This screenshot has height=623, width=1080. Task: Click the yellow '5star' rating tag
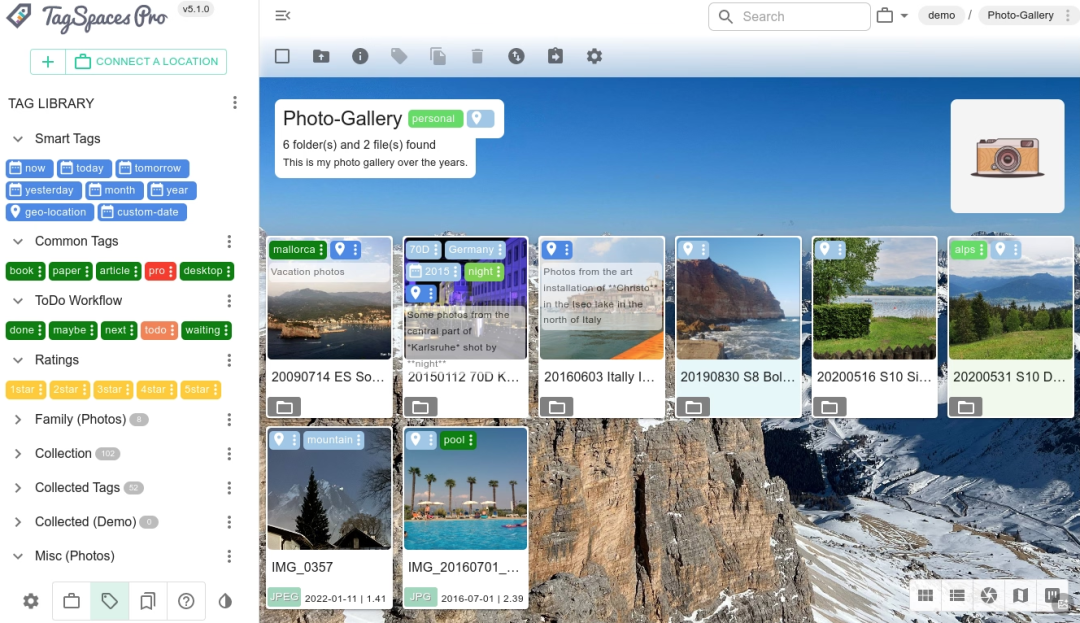[200, 389]
